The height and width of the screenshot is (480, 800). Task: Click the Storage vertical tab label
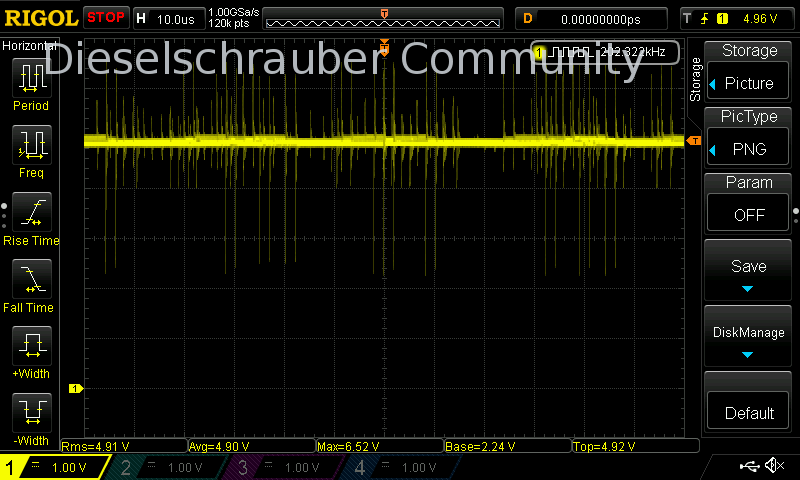pos(695,79)
